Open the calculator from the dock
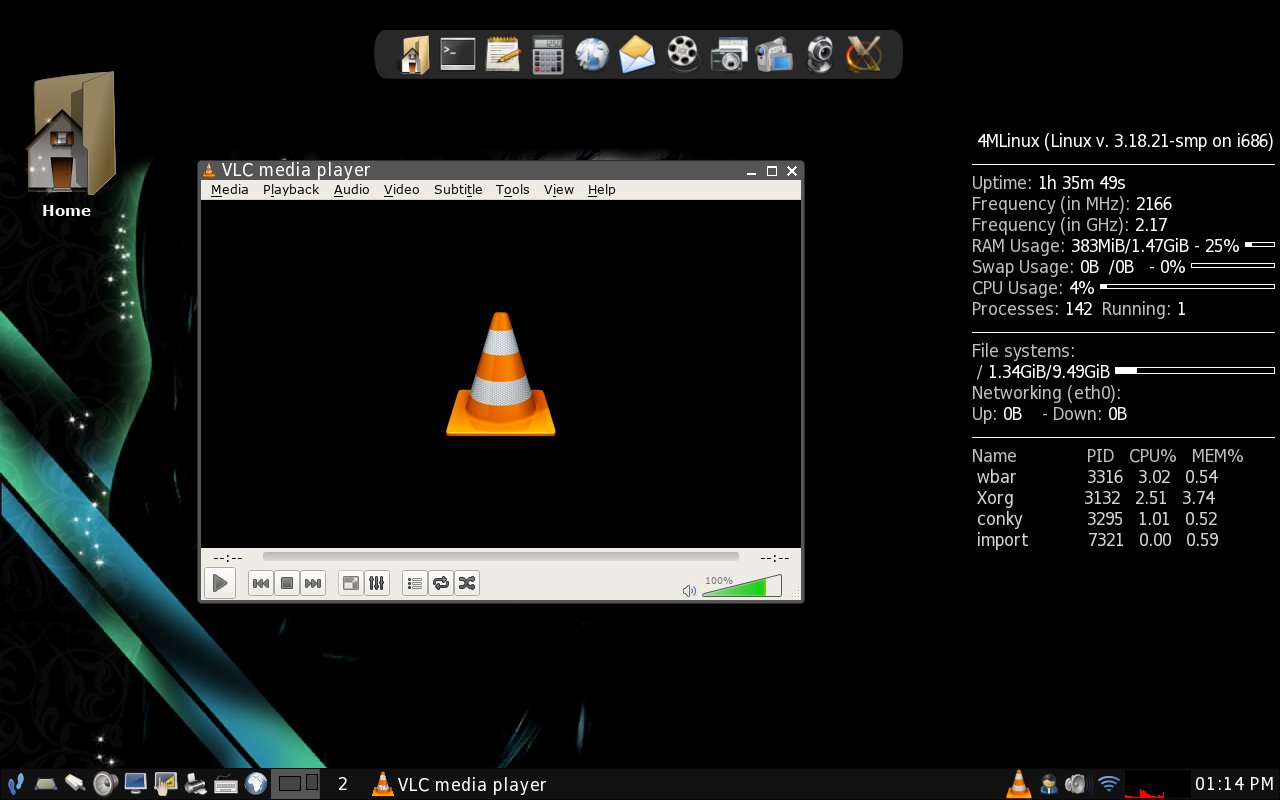This screenshot has height=800, width=1280. (x=547, y=54)
